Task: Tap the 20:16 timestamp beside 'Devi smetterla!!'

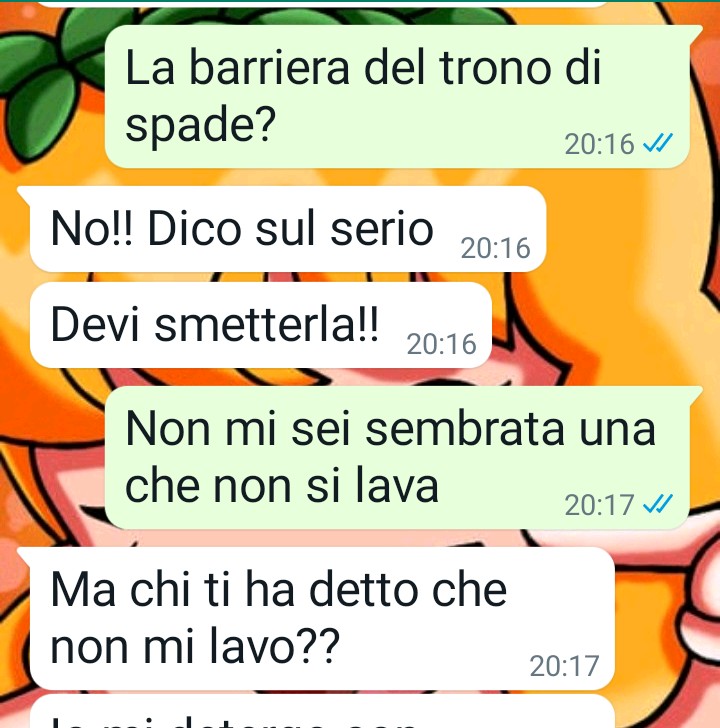Action: [441, 344]
